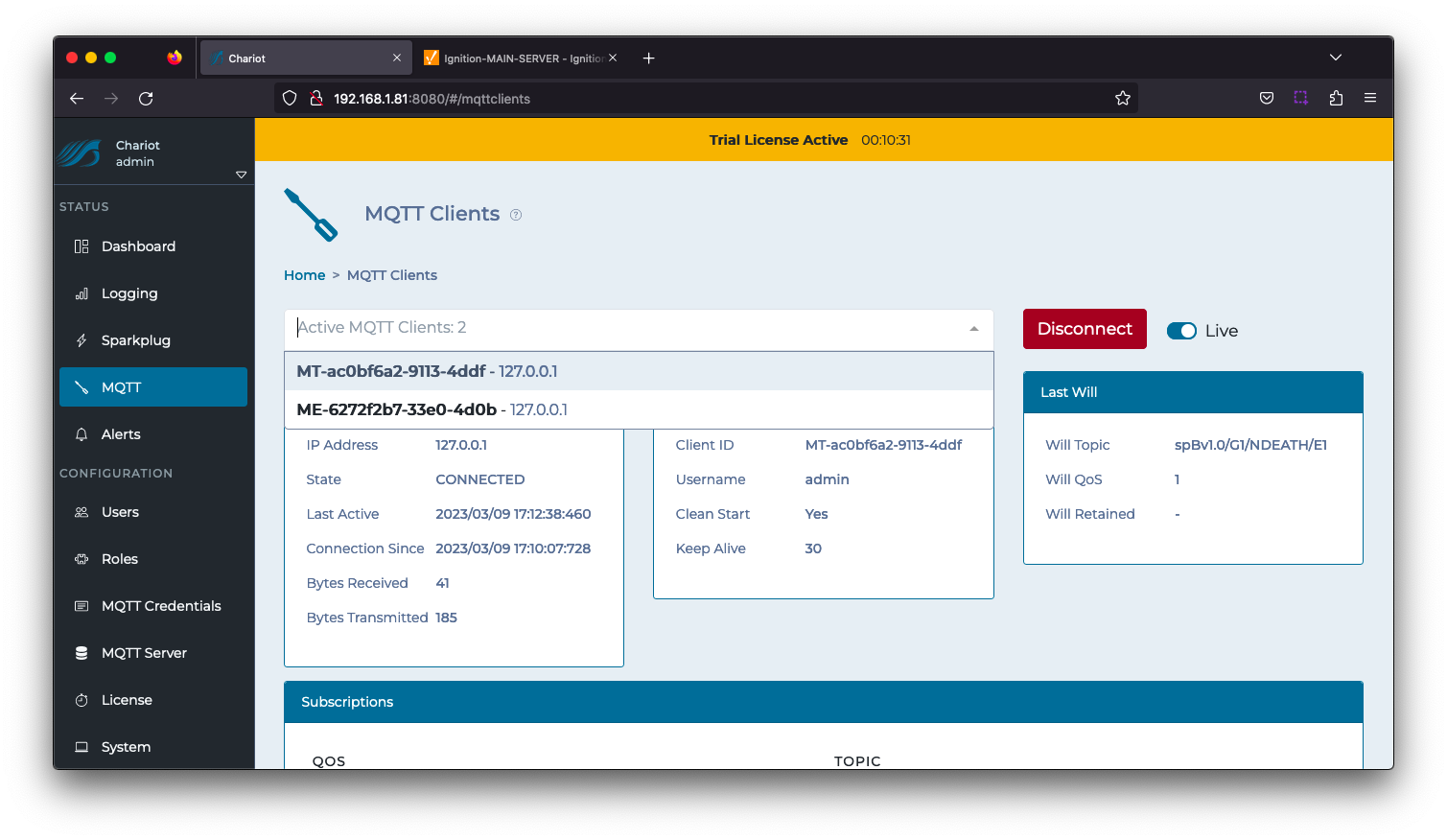
Task: Click the CONNECTED state value
Action: pos(480,479)
